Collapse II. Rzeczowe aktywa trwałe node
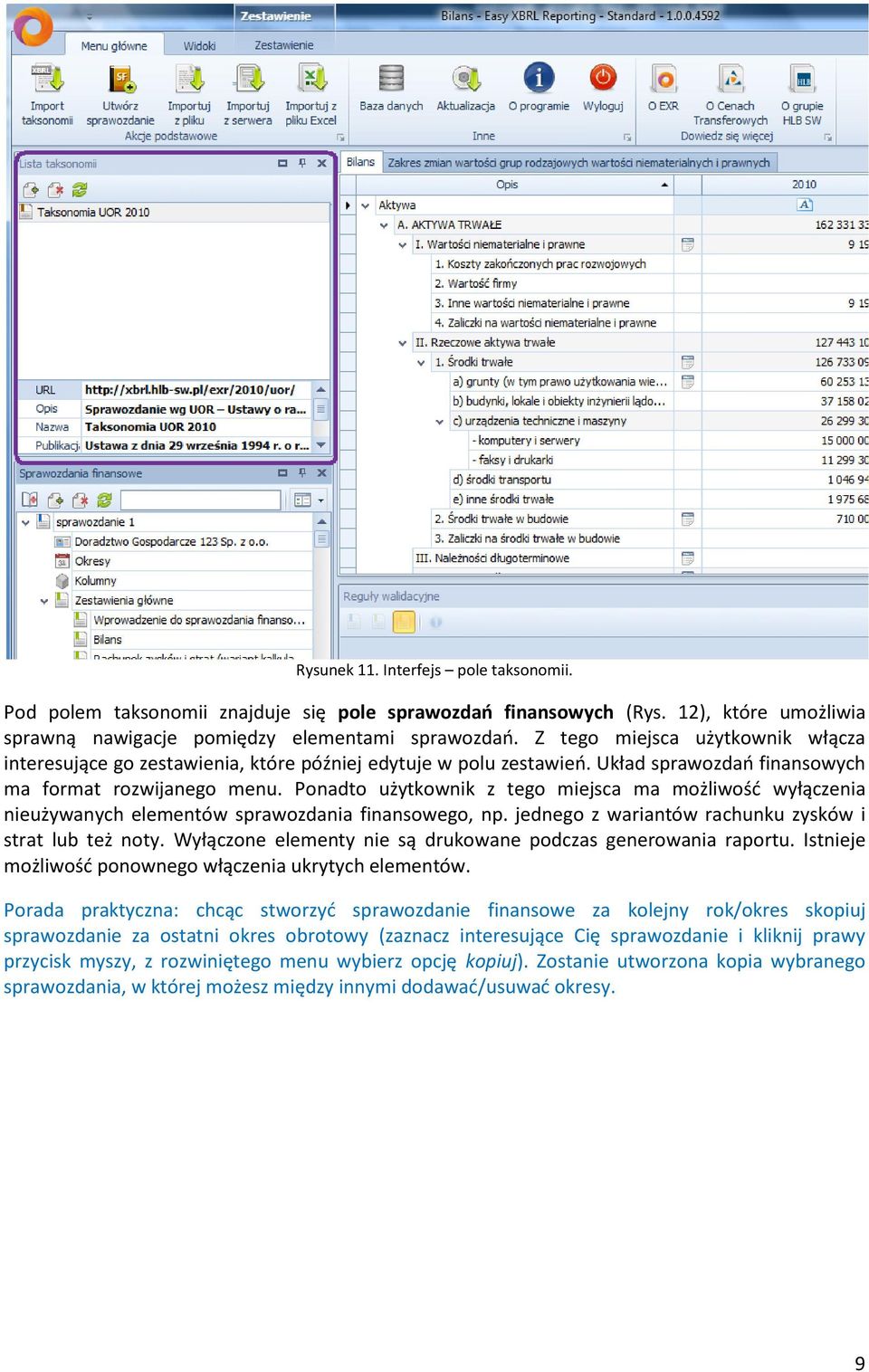This screenshot has height=1372, width=869. pos(403,343)
